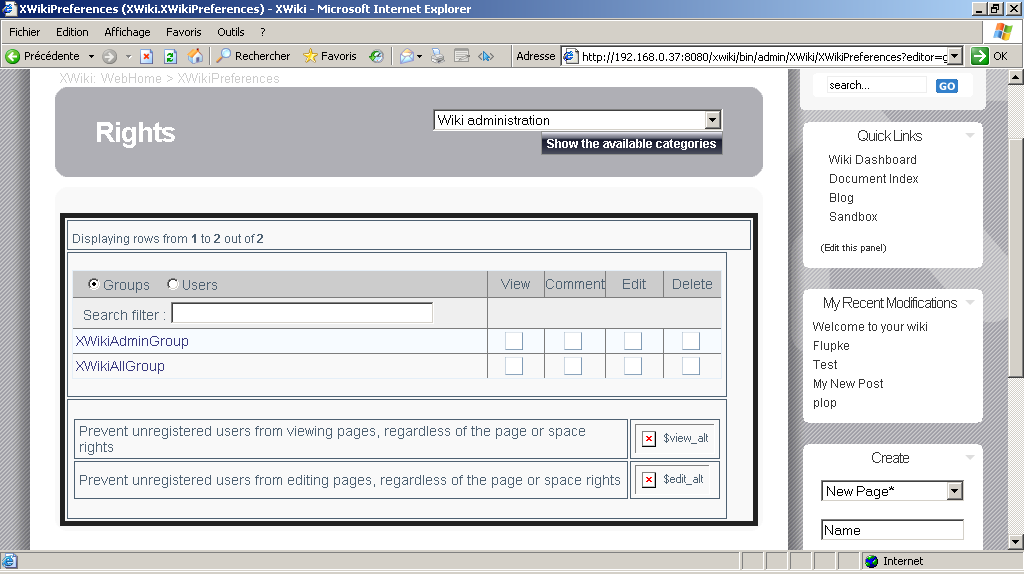Click the vertical scrollbar up arrow
This screenshot has width=1024, height=574.
[1016, 78]
